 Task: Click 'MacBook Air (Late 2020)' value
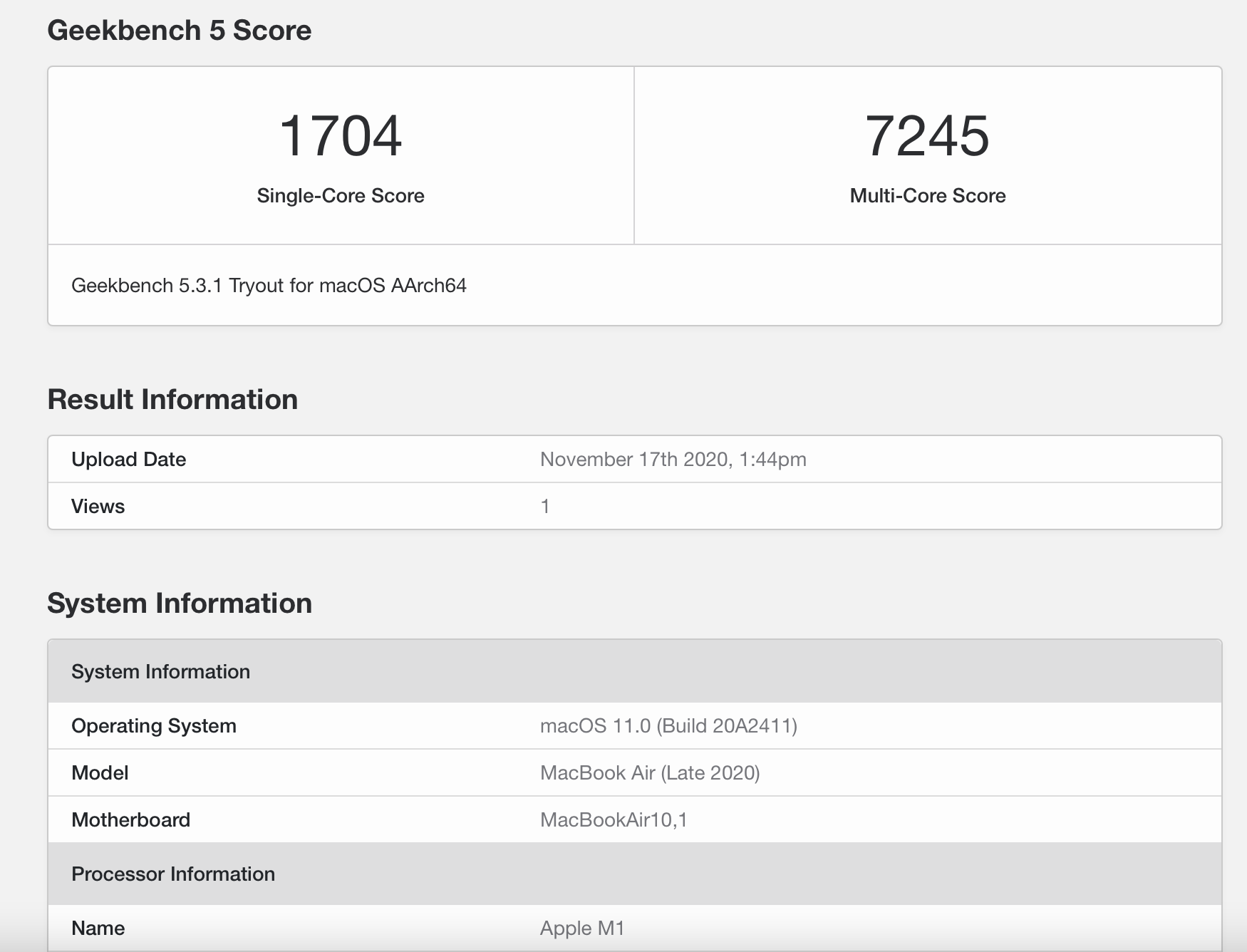[x=650, y=772]
